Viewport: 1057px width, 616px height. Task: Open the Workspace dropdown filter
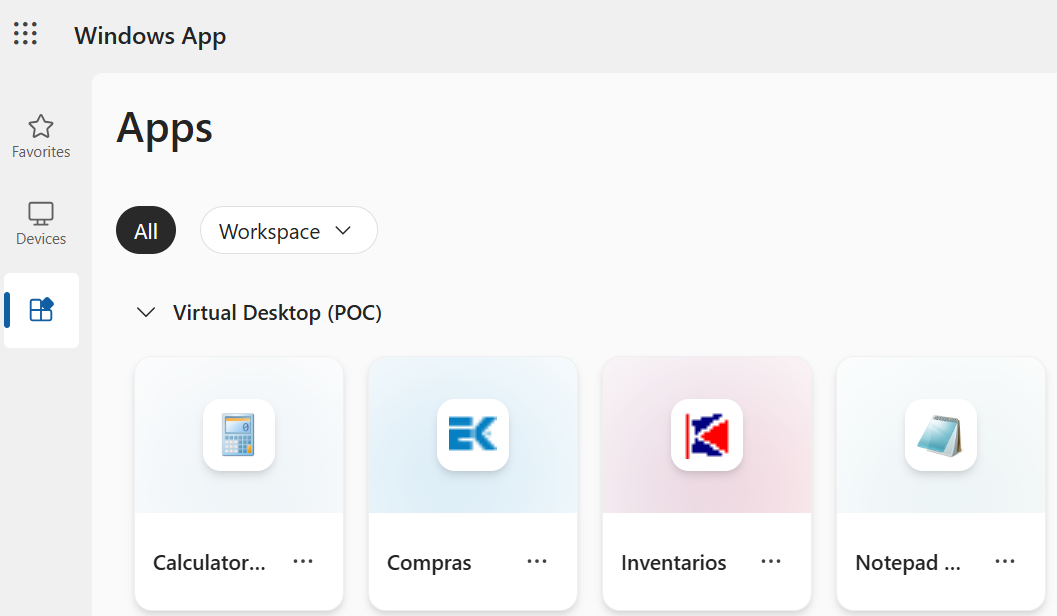point(289,230)
